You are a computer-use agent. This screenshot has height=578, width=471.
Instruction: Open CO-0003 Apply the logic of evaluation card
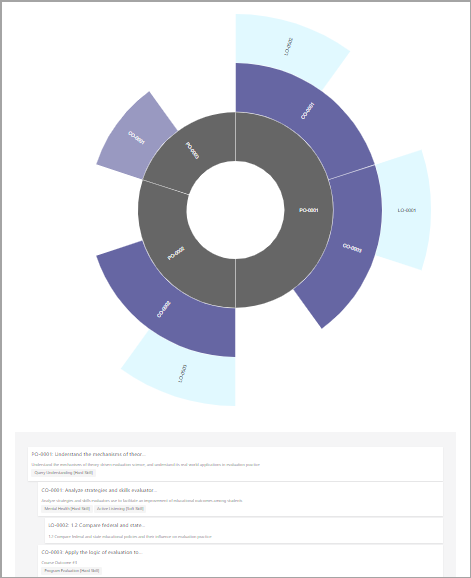click(240, 561)
